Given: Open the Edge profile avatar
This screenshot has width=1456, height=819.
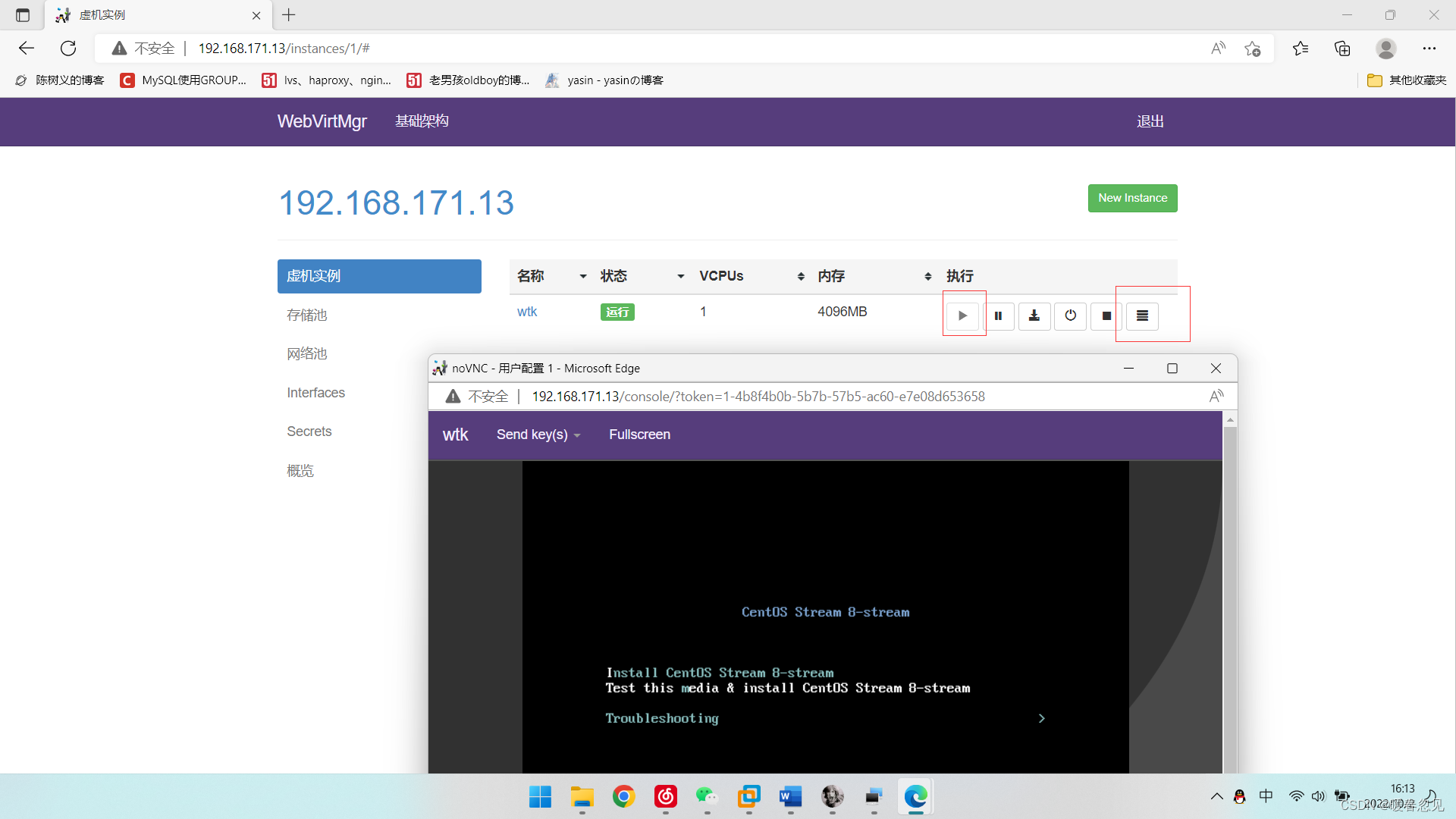Looking at the screenshot, I should click(x=1386, y=49).
